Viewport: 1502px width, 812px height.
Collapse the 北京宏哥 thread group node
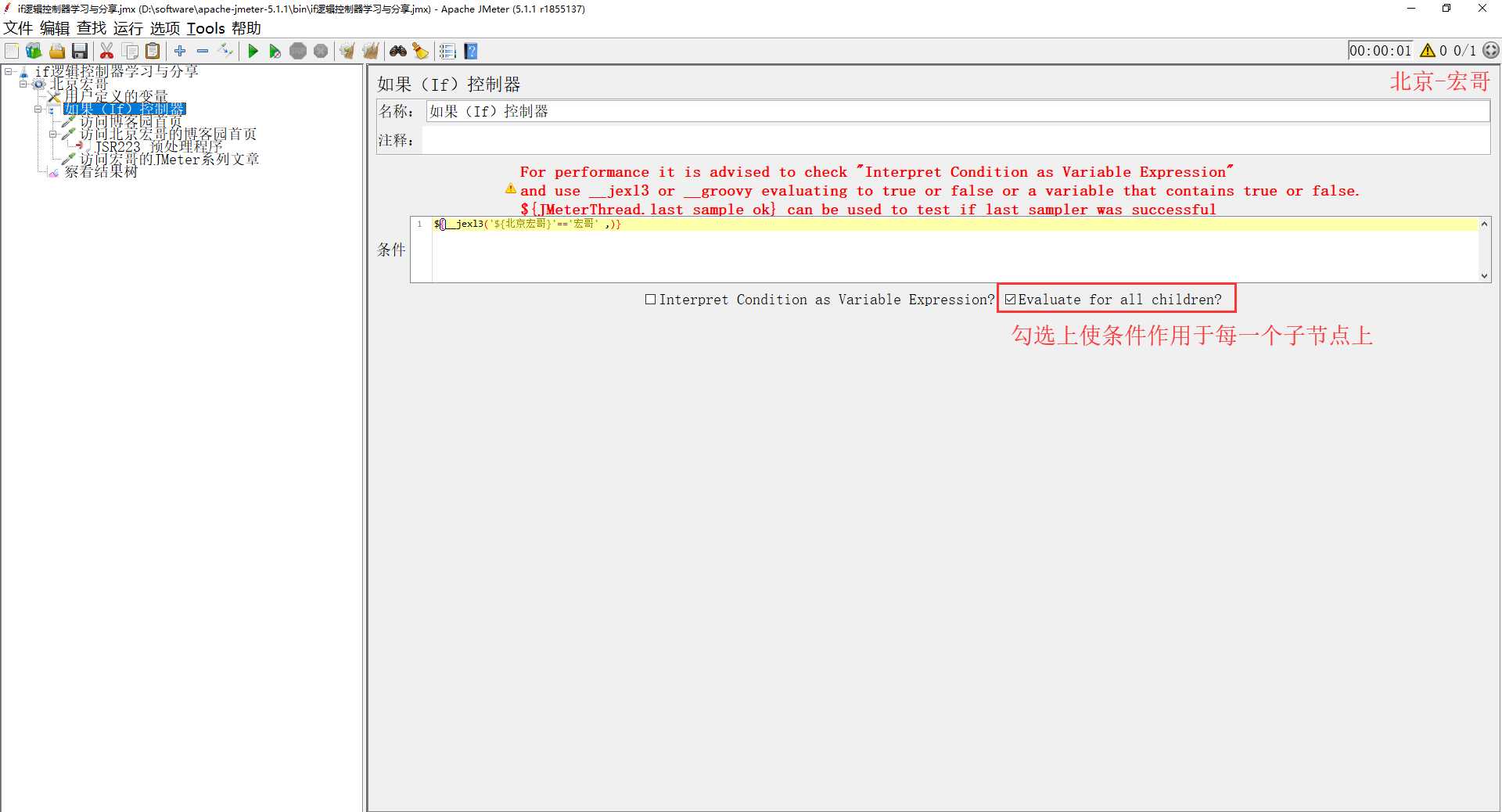23,84
